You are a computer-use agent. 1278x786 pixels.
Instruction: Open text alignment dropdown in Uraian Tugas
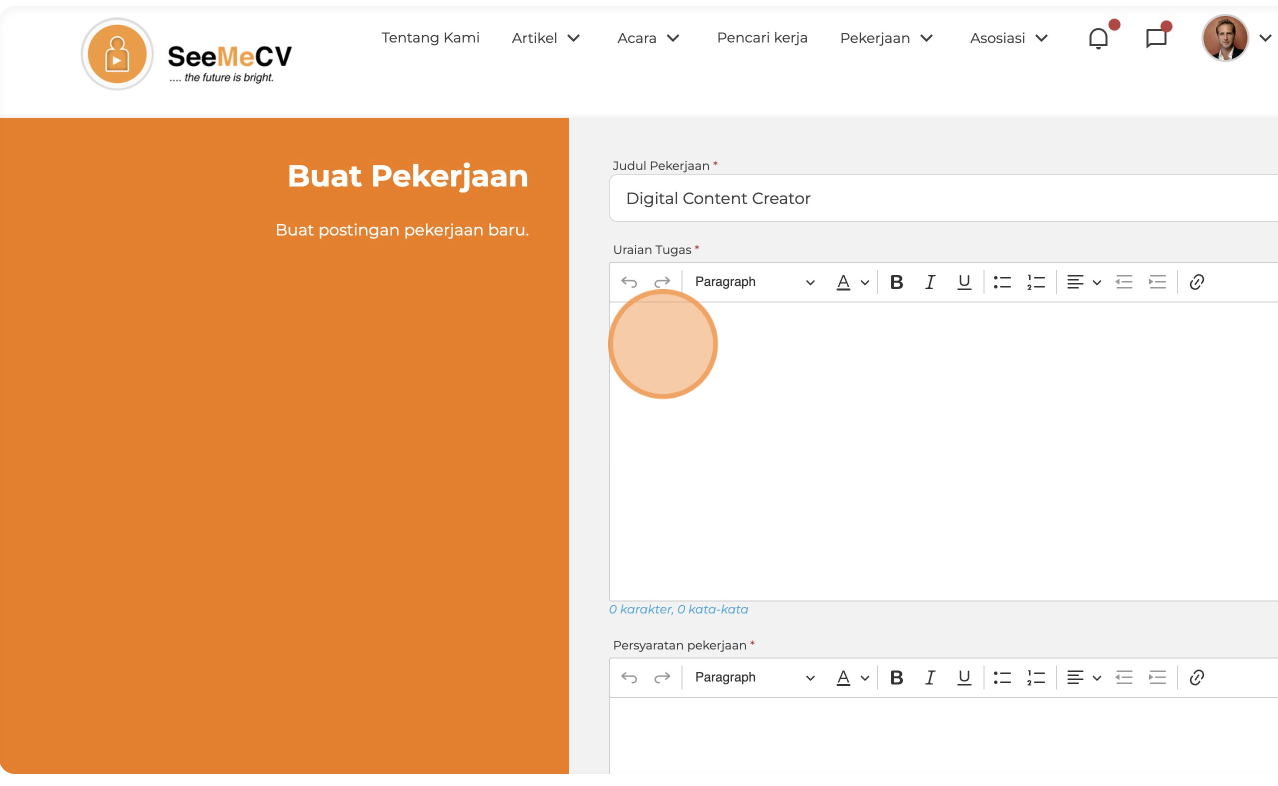click(1084, 282)
